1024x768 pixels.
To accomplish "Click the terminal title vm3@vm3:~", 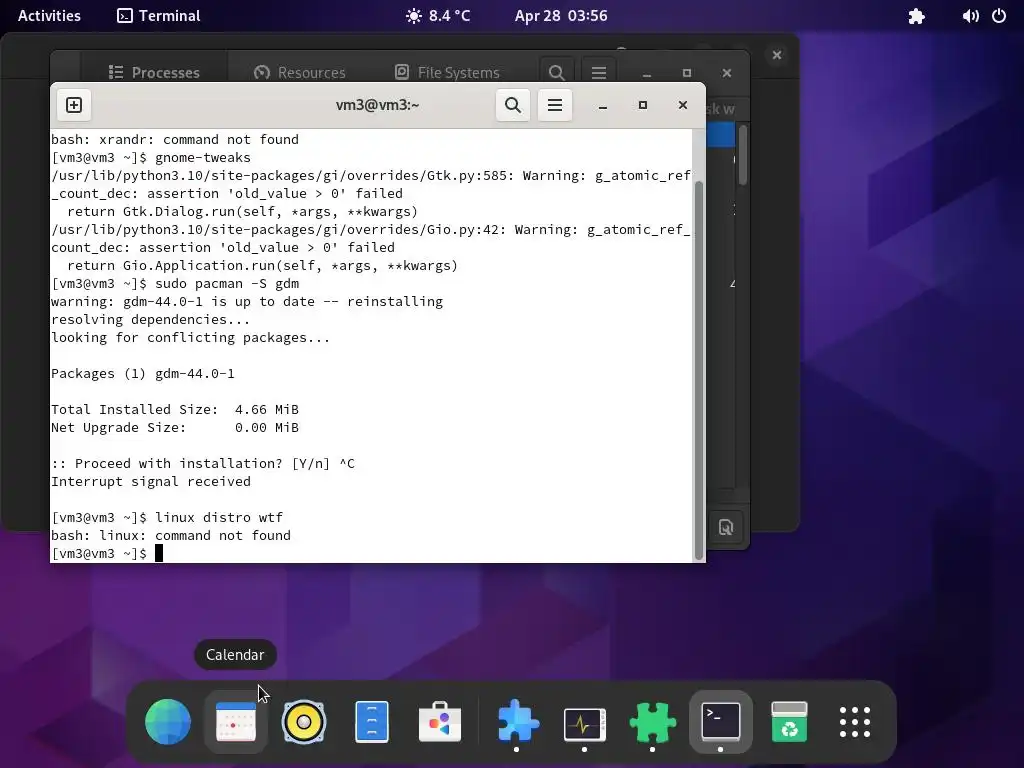I will coord(377,105).
